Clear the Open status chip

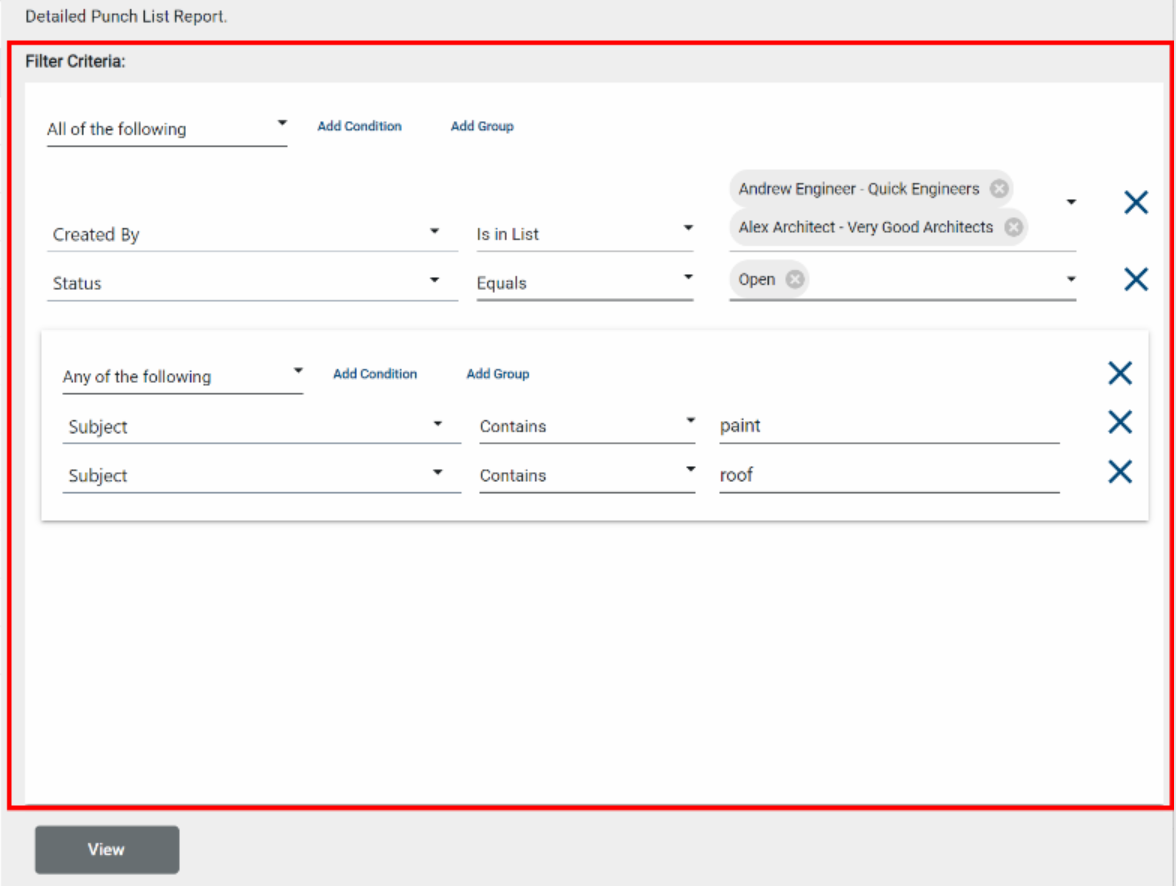(x=794, y=280)
